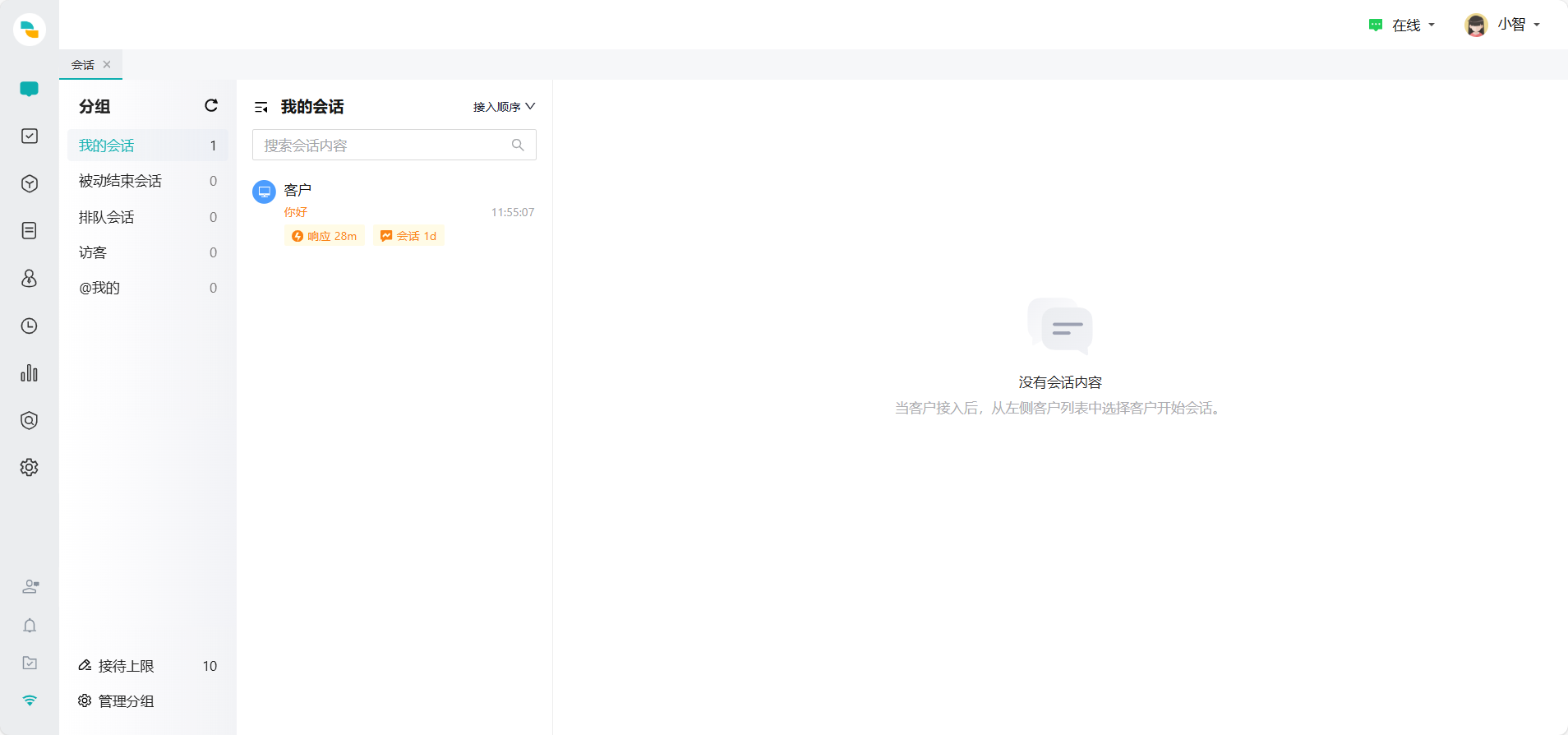Select the @我的 group
1568x735 pixels.
pos(148,288)
